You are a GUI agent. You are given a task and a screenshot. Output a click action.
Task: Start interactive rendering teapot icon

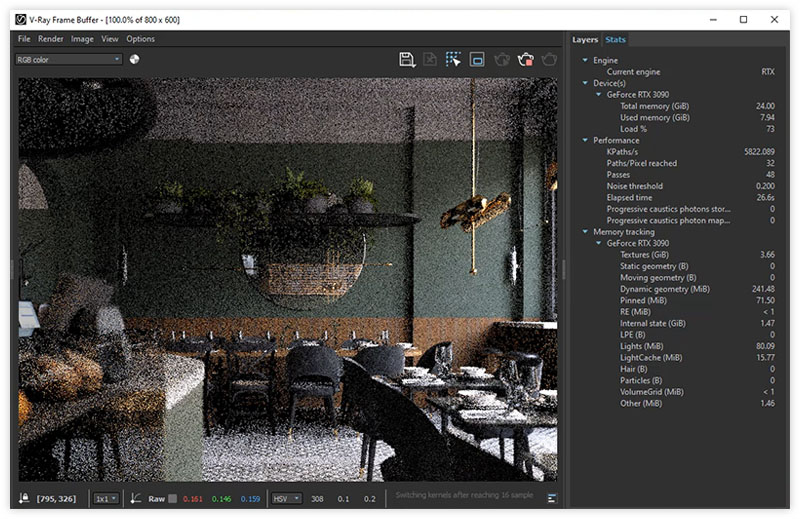point(502,60)
